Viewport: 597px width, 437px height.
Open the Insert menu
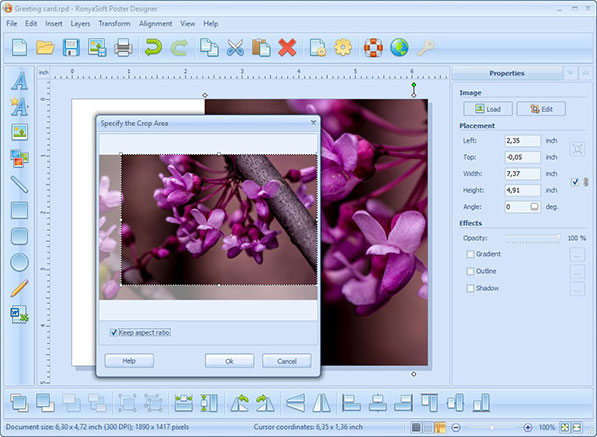coord(54,24)
